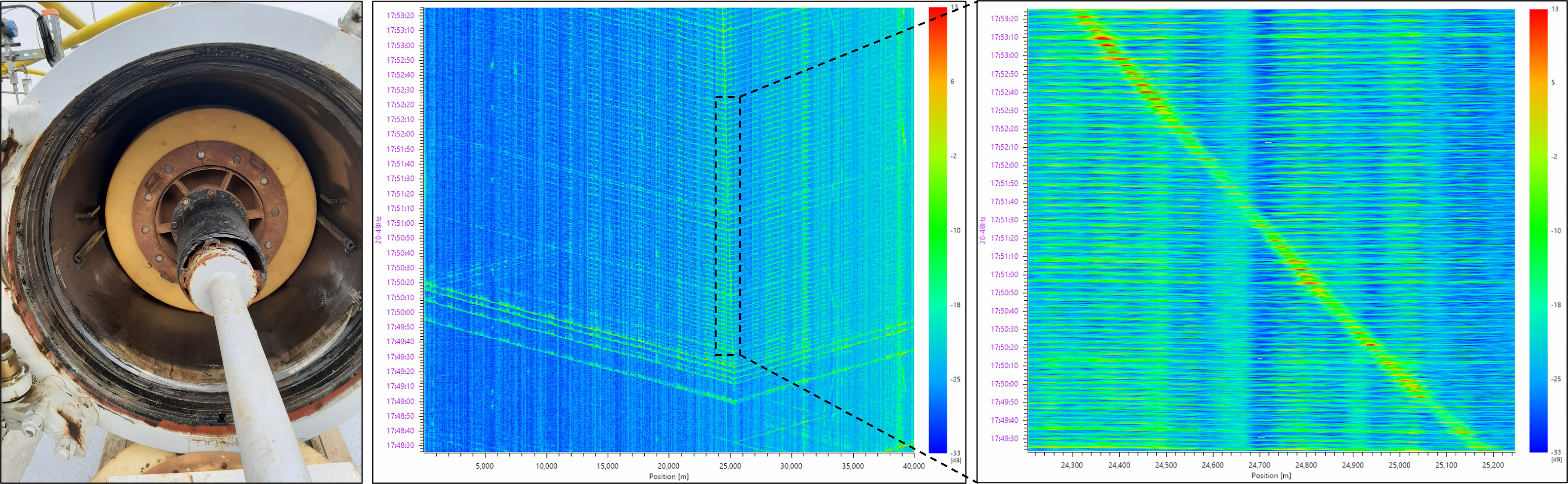The height and width of the screenshot is (484, 1568).
Task: Click Position [m] axis title of right plot
Action: click(x=1271, y=475)
